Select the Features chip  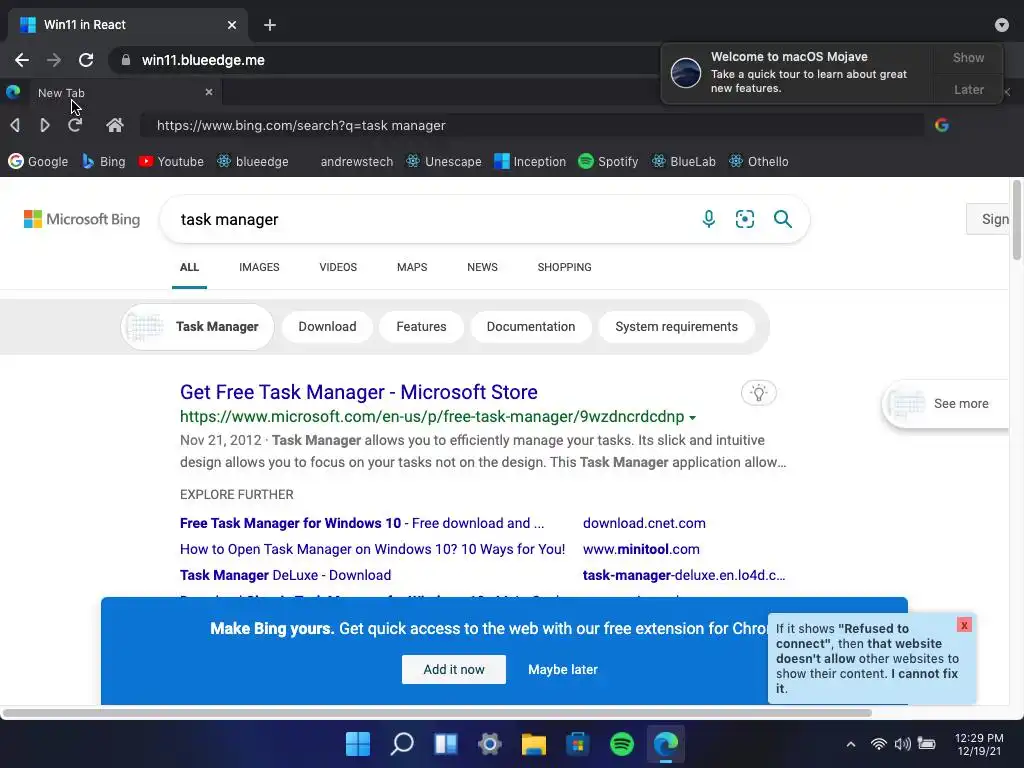point(421,327)
